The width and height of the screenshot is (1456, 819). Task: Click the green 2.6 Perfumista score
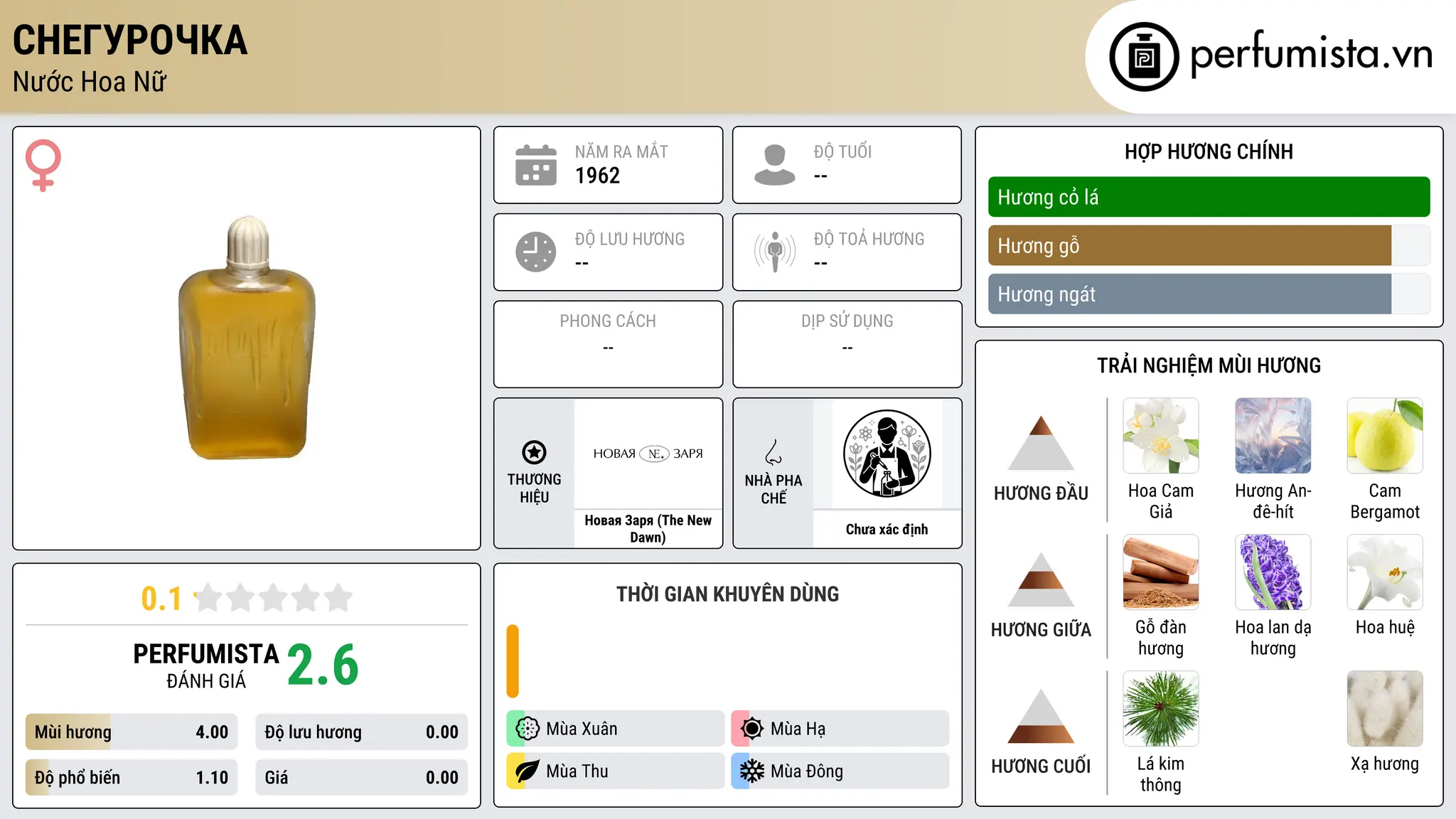click(323, 665)
